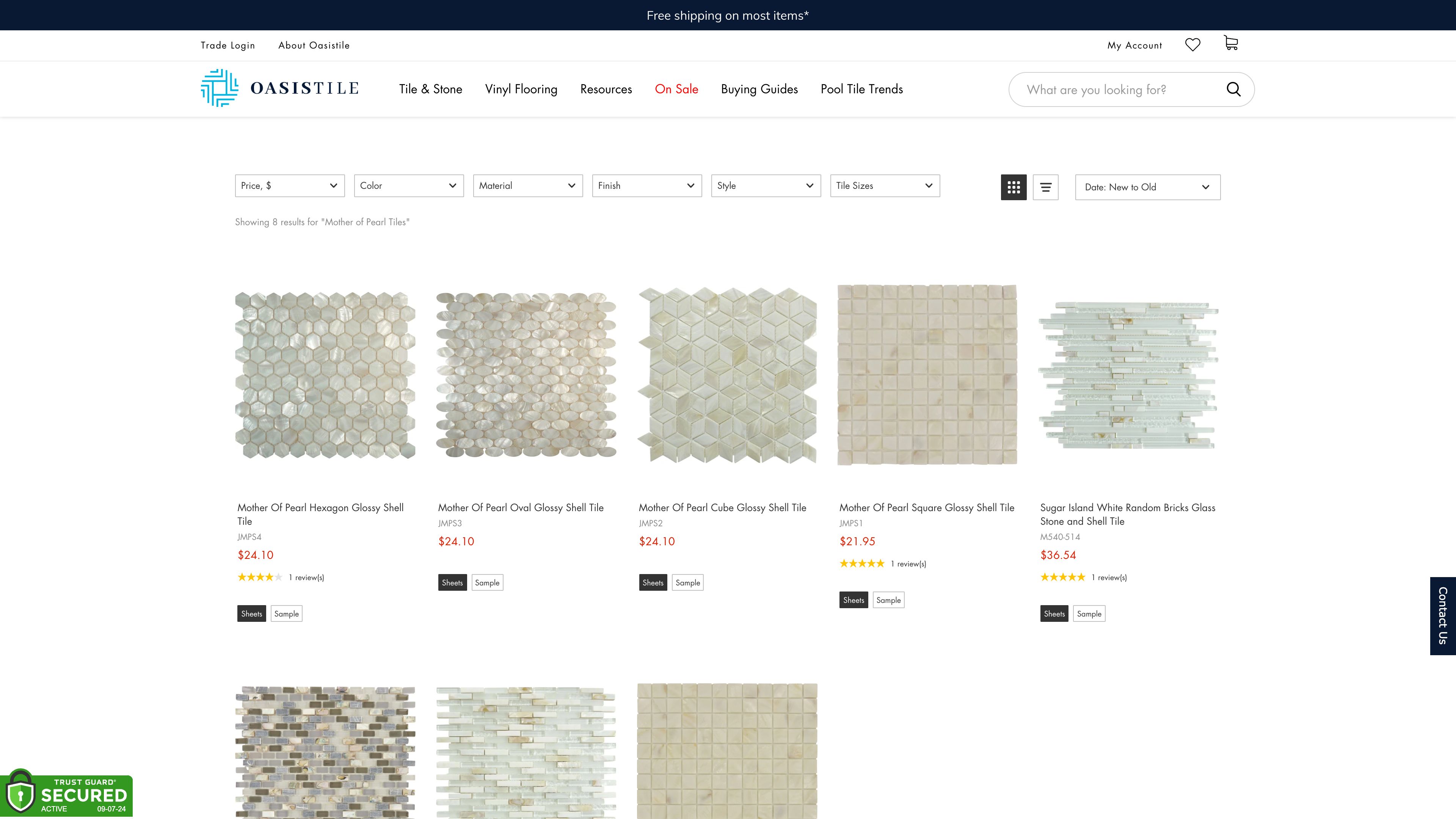The image size is (1456, 819).
Task: Click the Trust Guard Secured badge
Action: [x=67, y=794]
